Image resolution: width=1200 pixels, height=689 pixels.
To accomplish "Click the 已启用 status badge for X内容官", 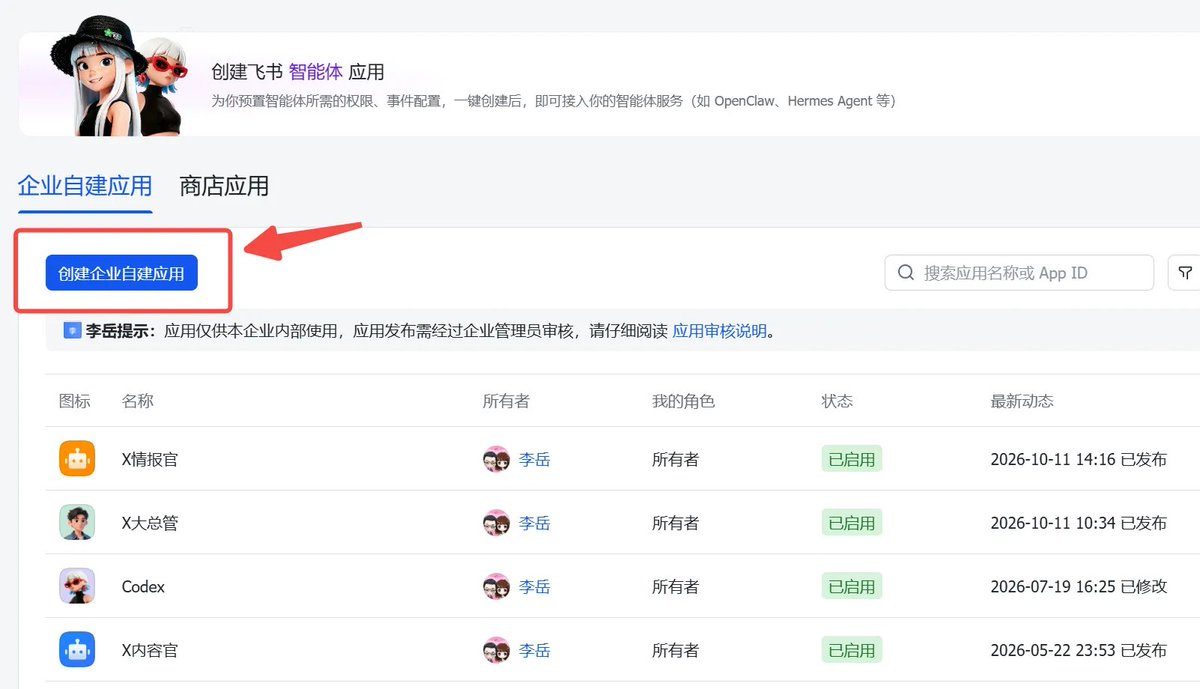I will pos(852,650).
